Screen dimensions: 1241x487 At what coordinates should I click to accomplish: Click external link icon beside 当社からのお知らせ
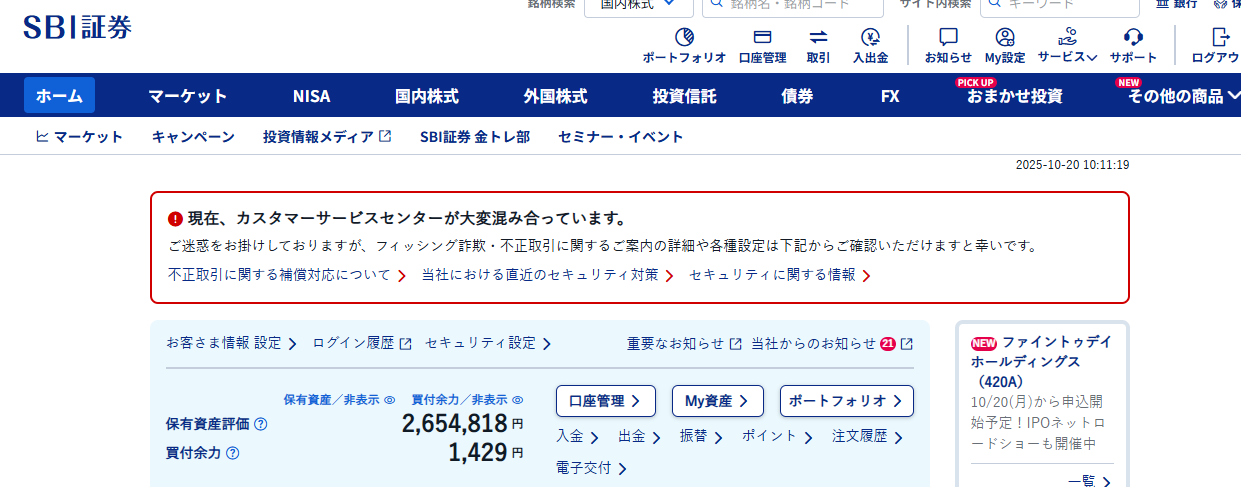[x=906, y=343]
